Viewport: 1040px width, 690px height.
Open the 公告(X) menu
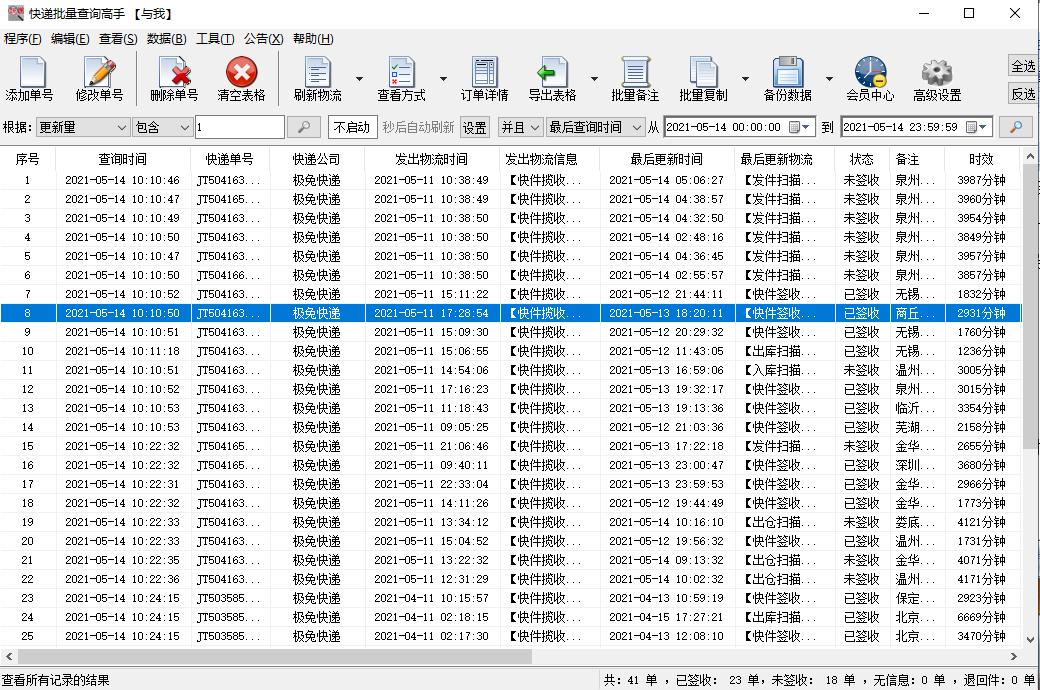coord(263,38)
